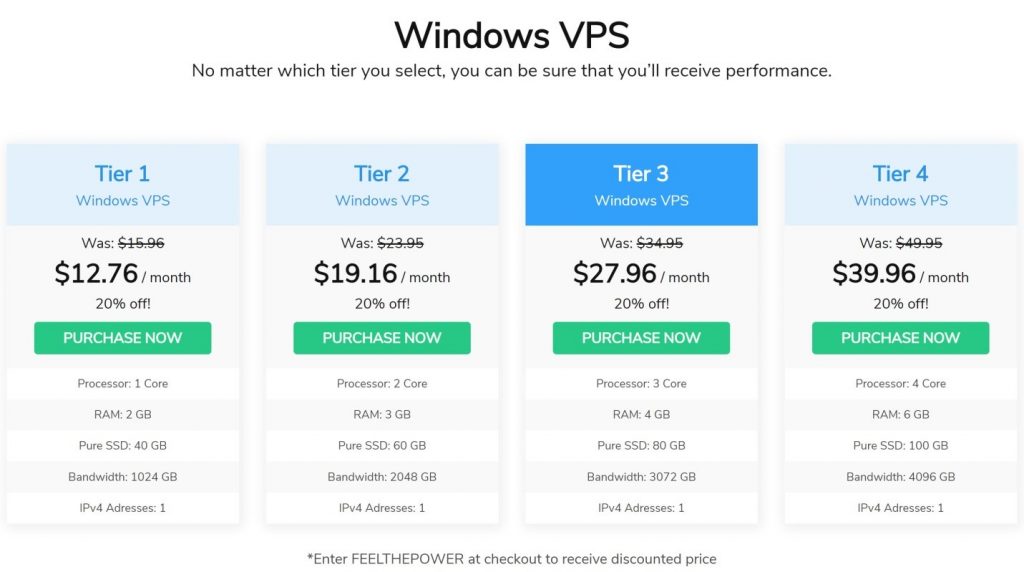Click the $39.96 per month price

point(901,274)
